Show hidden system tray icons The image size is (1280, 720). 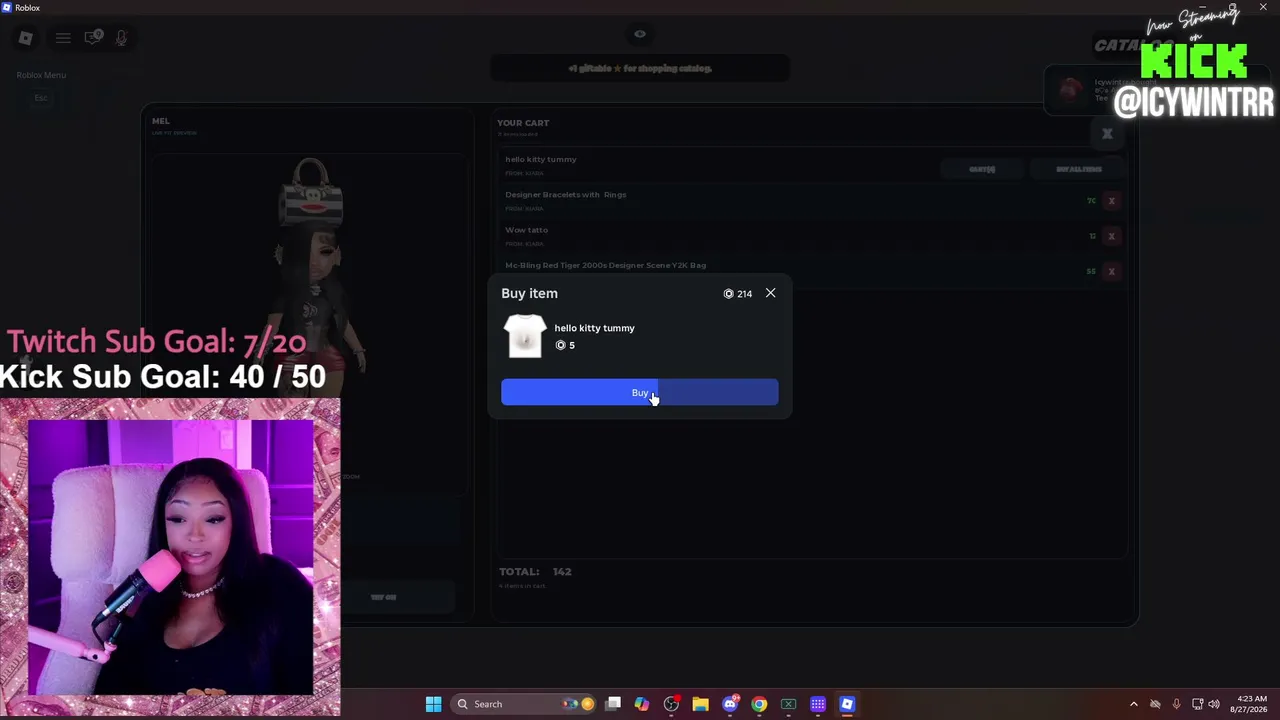pyautogui.click(x=1133, y=704)
